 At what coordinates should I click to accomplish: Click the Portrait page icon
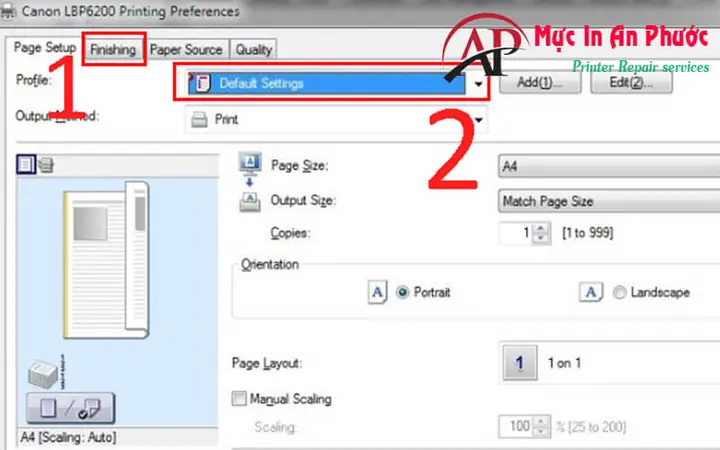tap(377, 292)
